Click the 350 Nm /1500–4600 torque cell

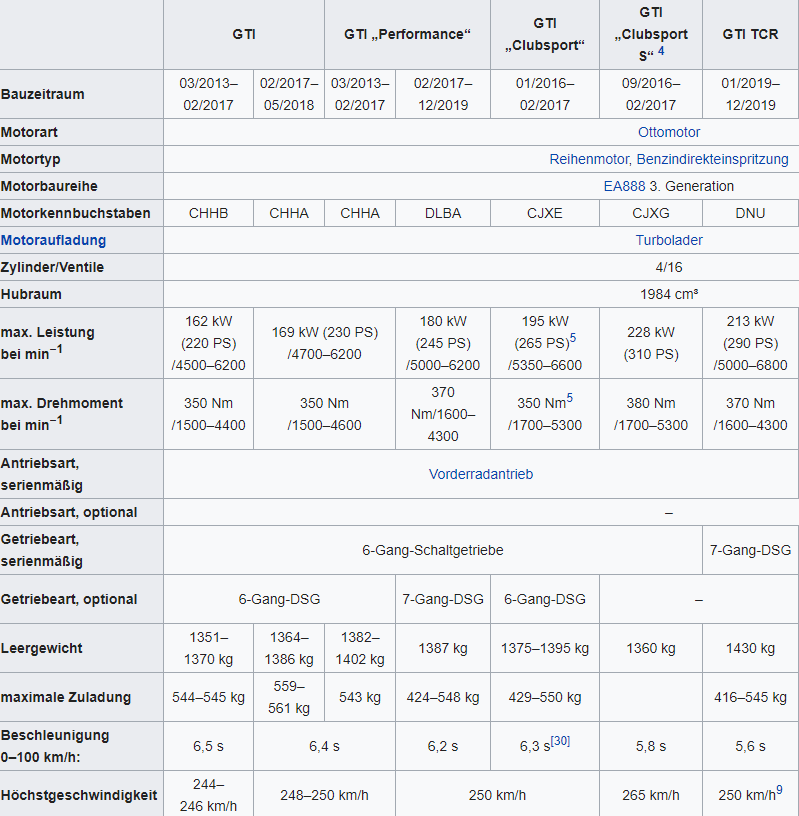[x=324, y=414]
